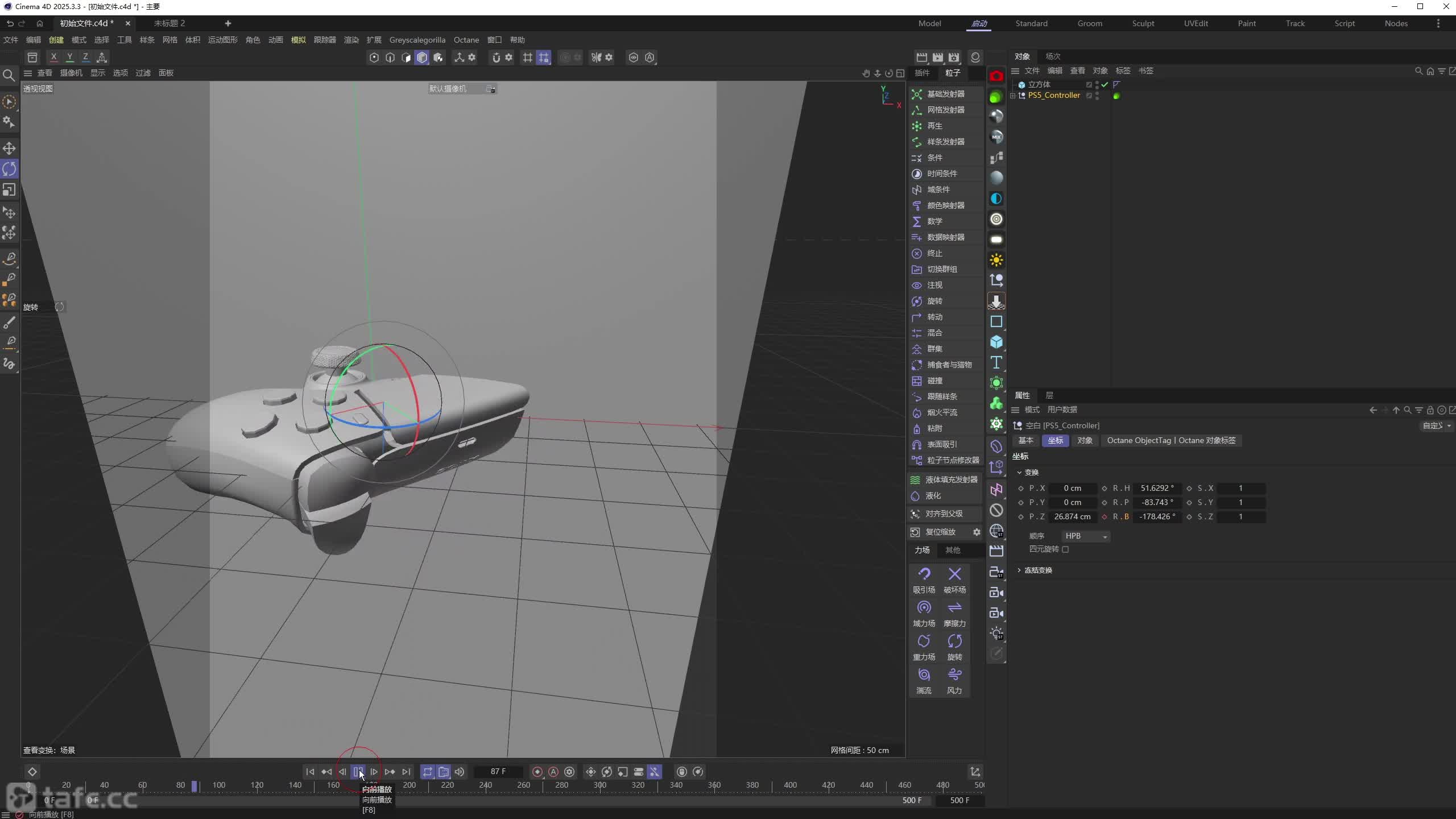1456x819 pixels.
Task: Open the 顺序 HPB rotation order dropdown
Action: click(1085, 536)
